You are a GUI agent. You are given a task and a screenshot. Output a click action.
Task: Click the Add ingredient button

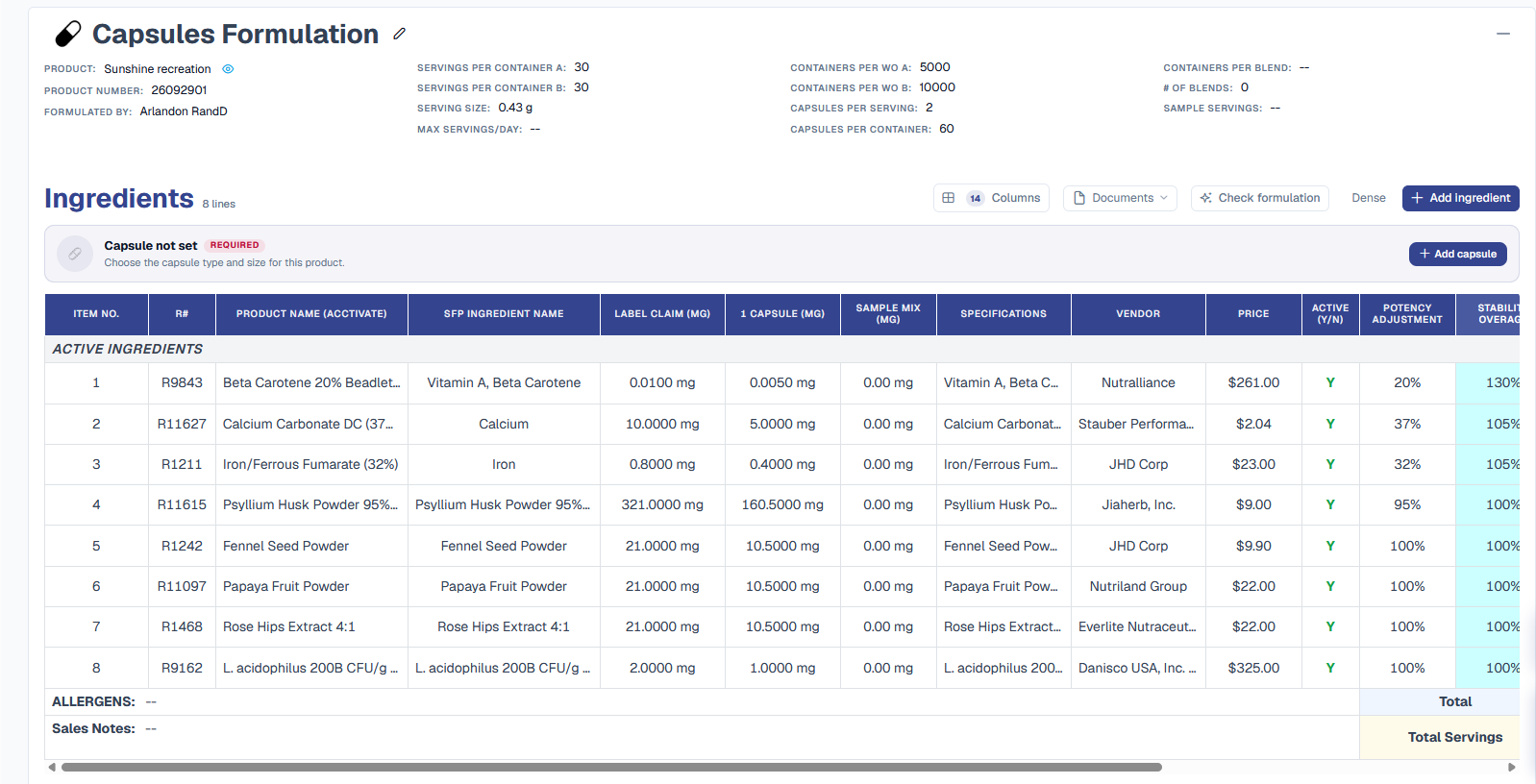(x=1461, y=198)
